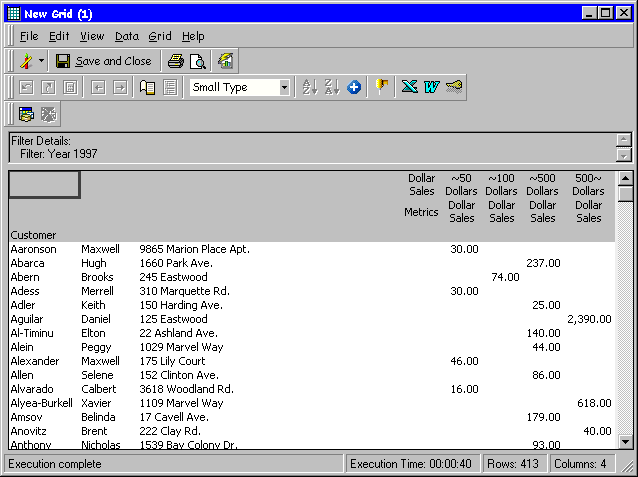This screenshot has height=477, width=638.
Task: Click the report objects window icon
Action: point(26,114)
